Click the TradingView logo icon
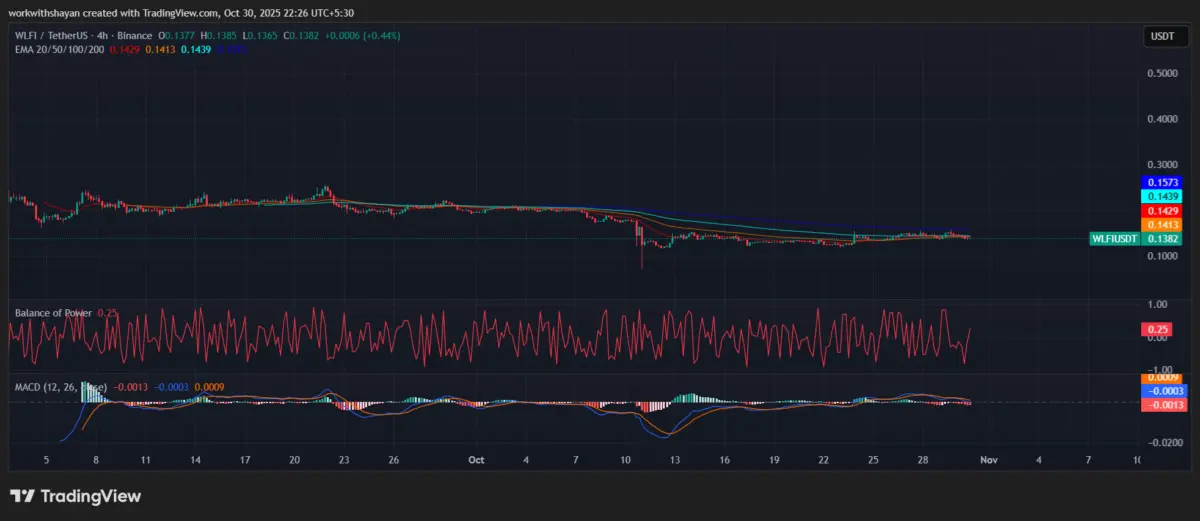The width and height of the screenshot is (1200, 521). coord(22,496)
